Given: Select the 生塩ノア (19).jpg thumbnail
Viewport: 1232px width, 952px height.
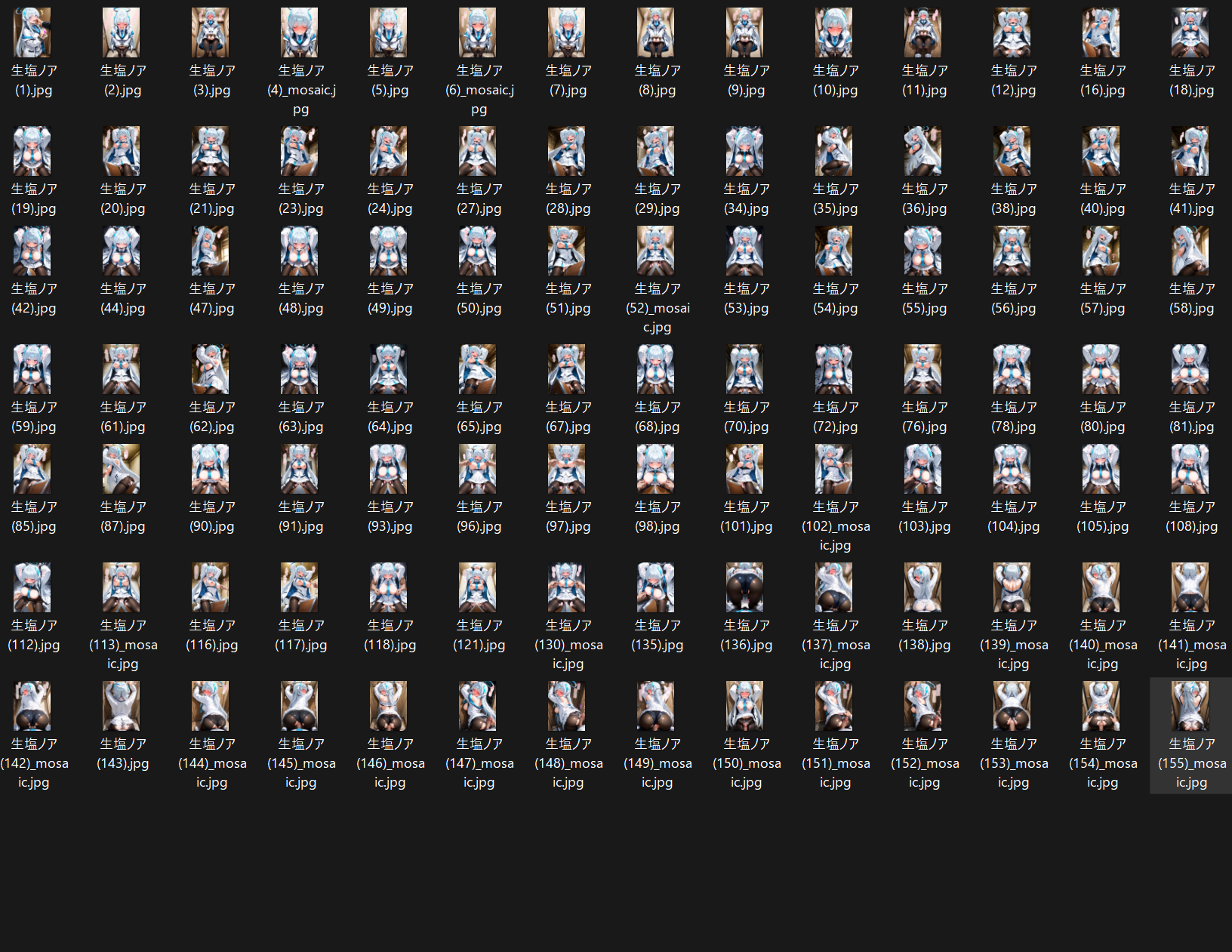Looking at the screenshot, I should click(x=33, y=151).
